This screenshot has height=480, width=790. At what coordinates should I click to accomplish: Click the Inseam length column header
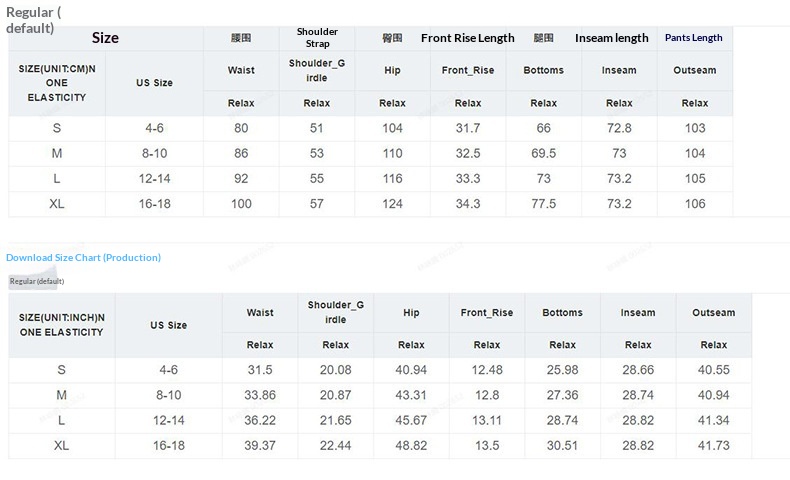point(612,38)
